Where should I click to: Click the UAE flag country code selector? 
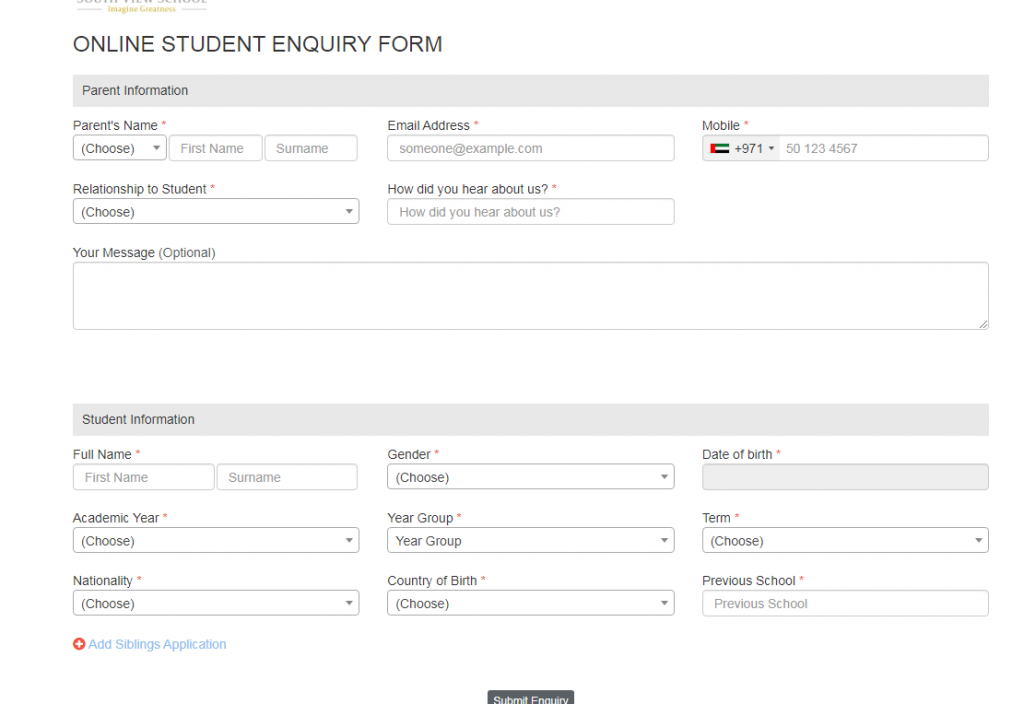coord(741,148)
